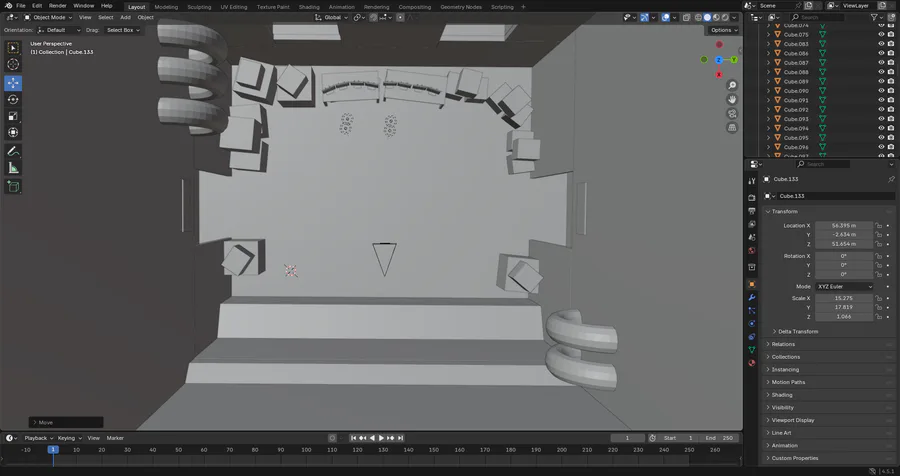The height and width of the screenshot is (476, 900).
Task: Open the viewport Add menu
Action: [125, 18]
